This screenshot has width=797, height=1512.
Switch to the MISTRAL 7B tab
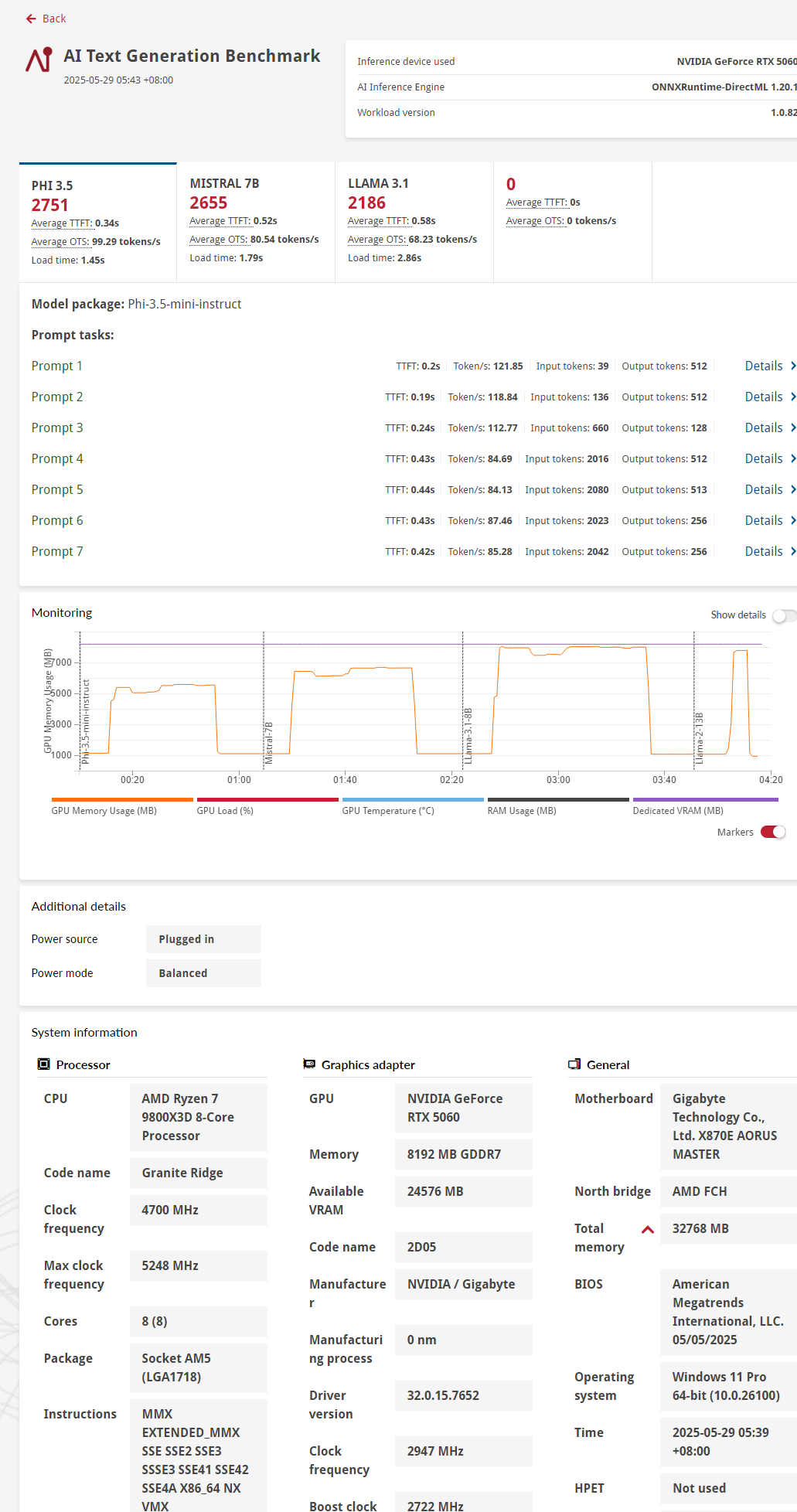tap(256, 223)
